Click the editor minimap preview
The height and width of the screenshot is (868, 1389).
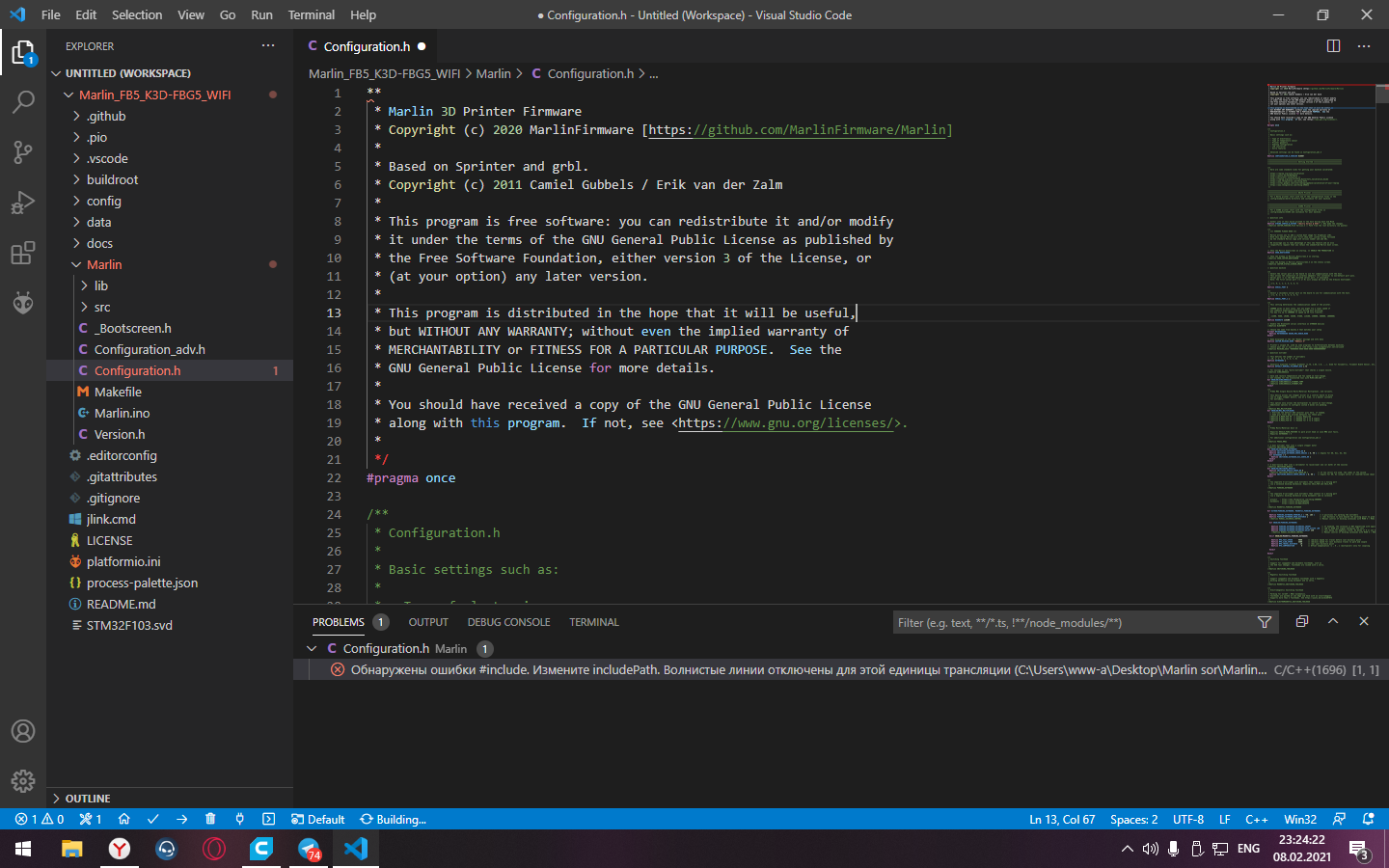[x=1321, y=342]
